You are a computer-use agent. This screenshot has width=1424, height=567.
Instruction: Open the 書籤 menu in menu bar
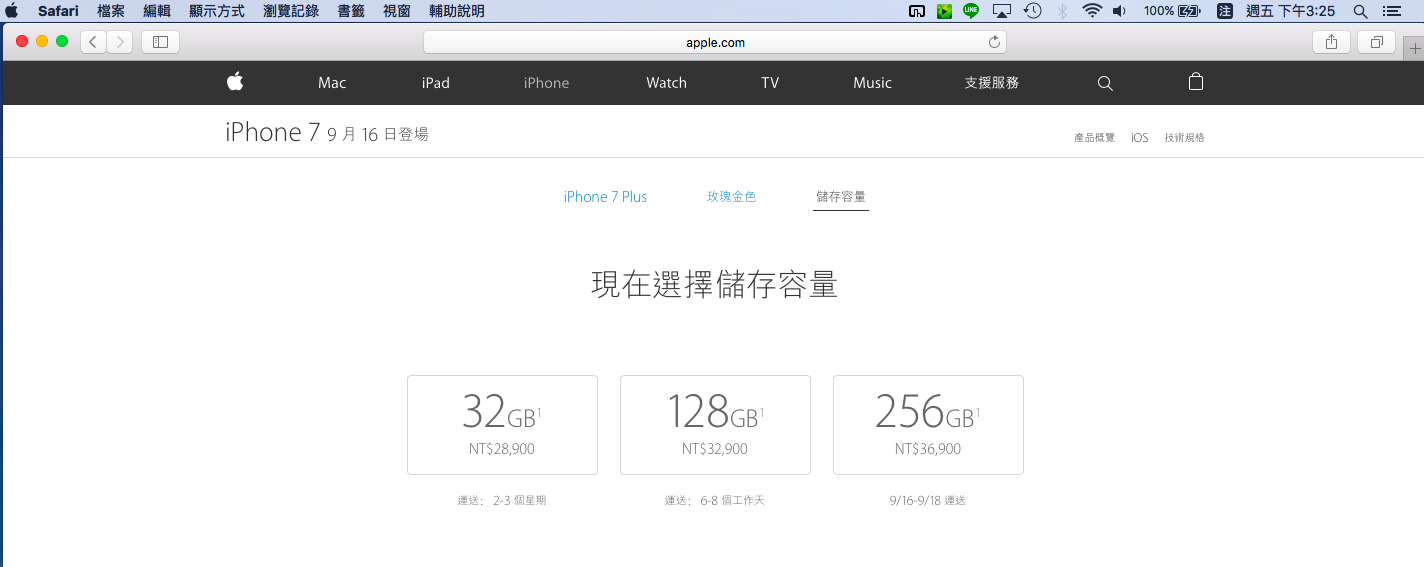click(x=351, y=11)
